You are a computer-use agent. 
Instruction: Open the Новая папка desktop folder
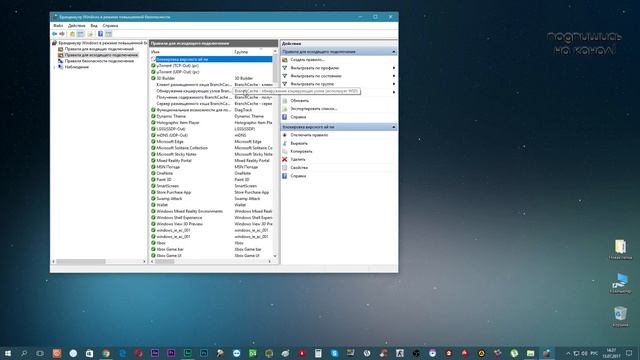tap(620, 249)
